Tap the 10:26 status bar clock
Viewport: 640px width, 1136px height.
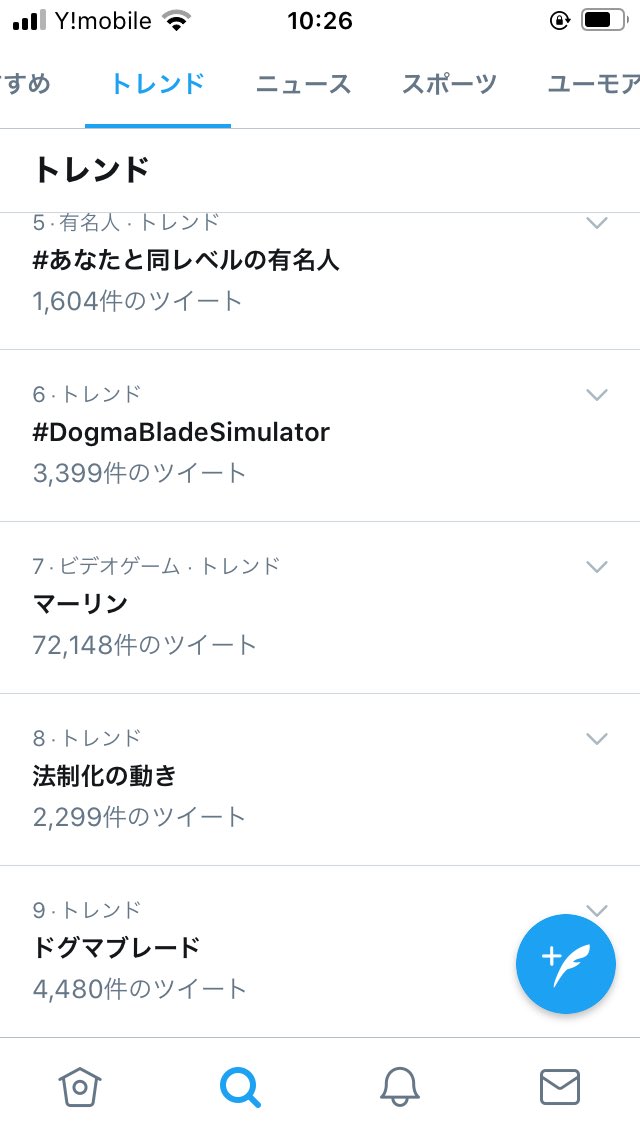tap(319, 21)
